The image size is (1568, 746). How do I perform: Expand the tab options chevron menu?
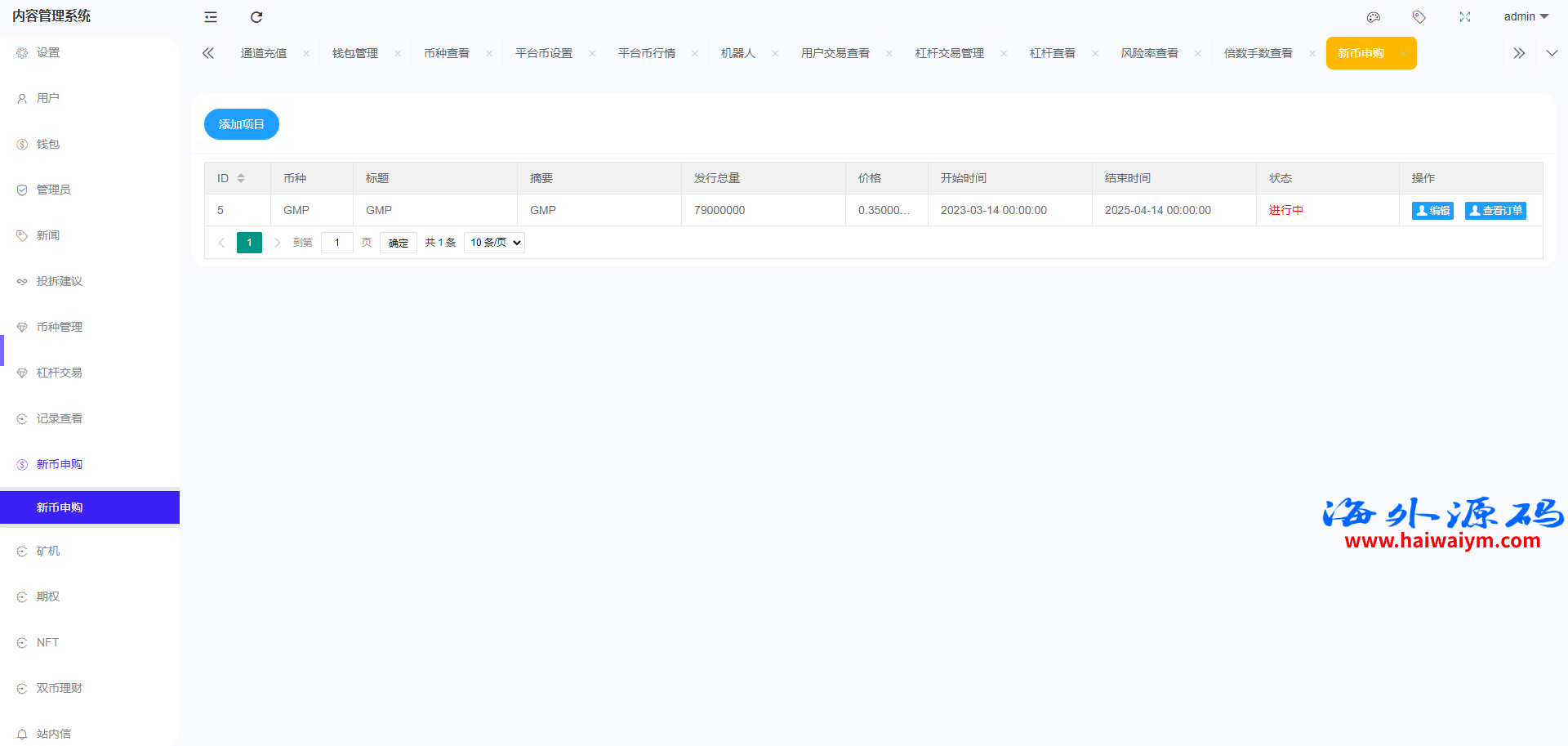tap(1552, 53)
